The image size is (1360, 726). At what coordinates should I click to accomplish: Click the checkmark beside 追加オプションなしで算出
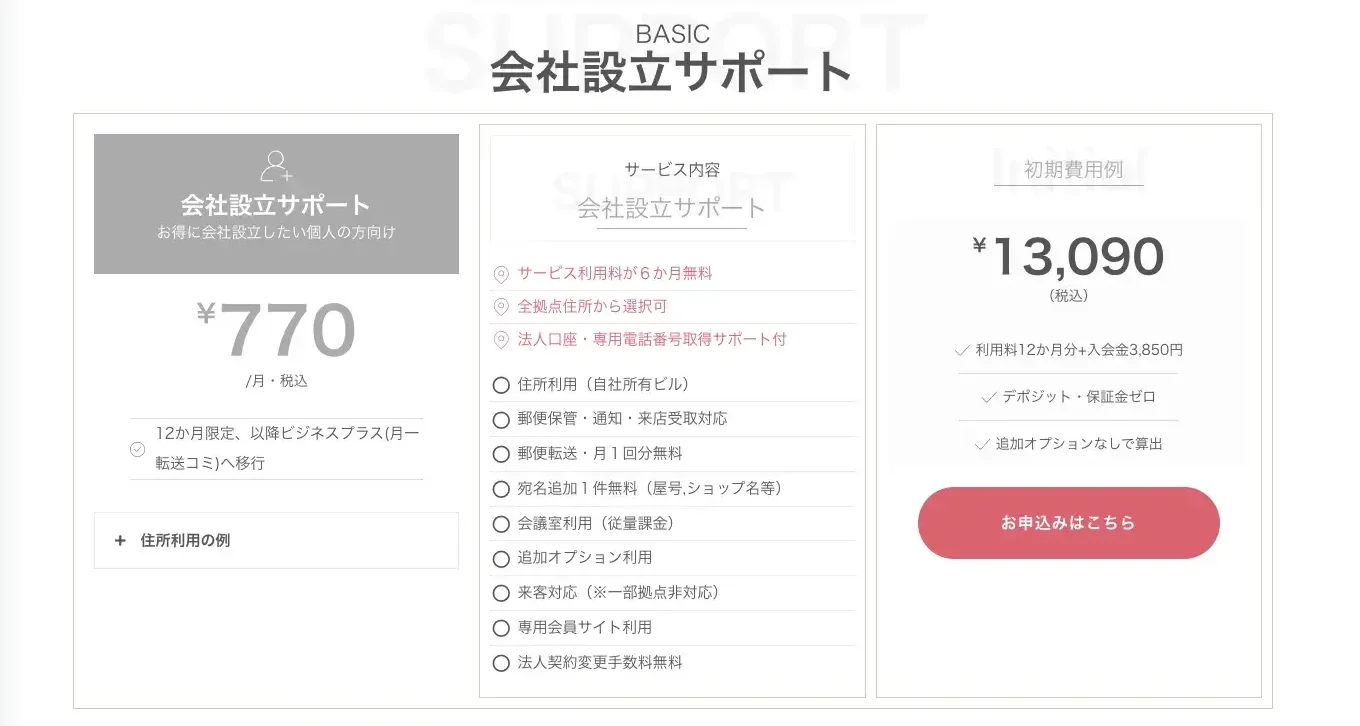tap(981, 444)
